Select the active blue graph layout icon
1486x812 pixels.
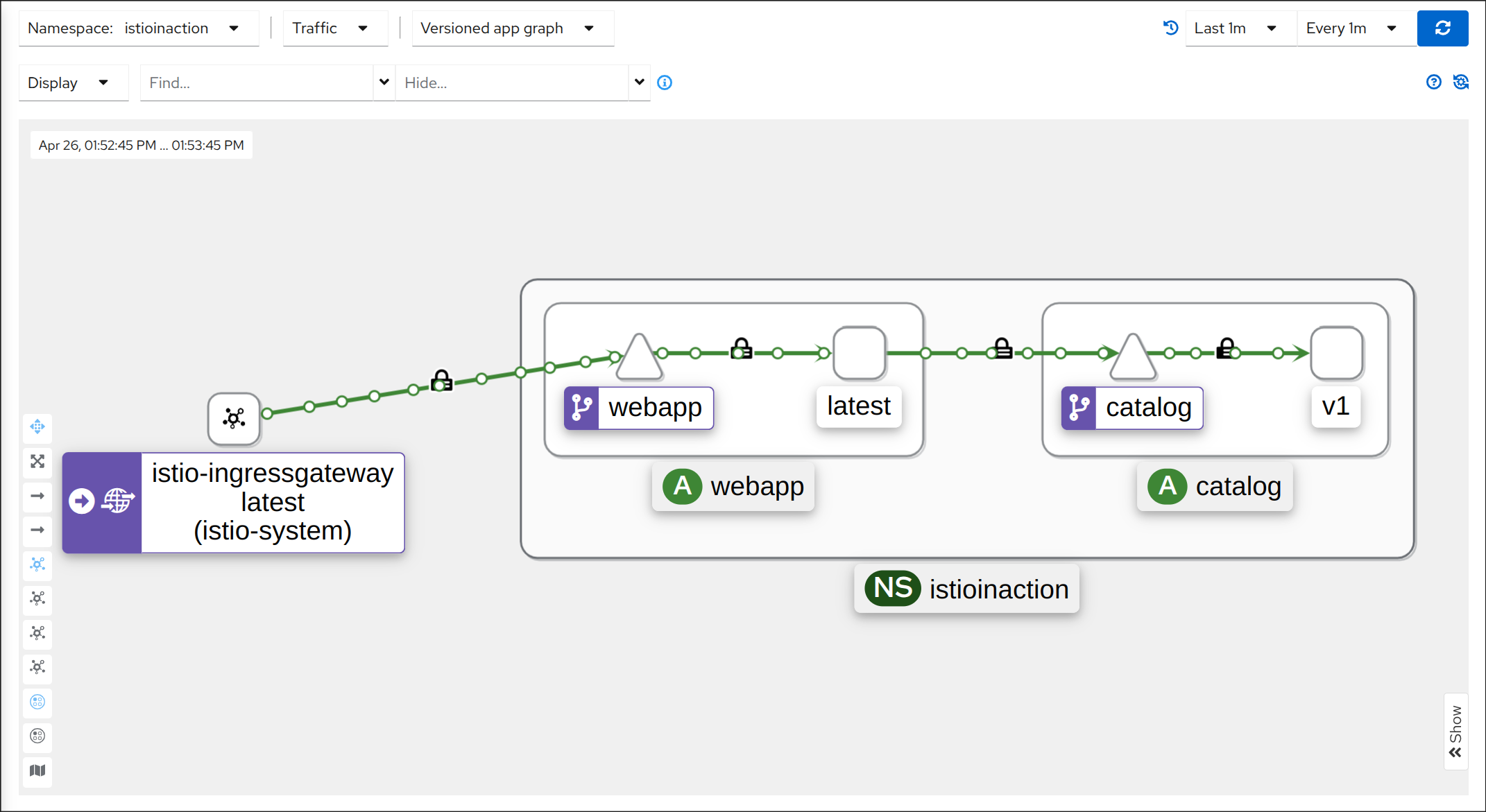pyautogui.click(x=37, y=564)
